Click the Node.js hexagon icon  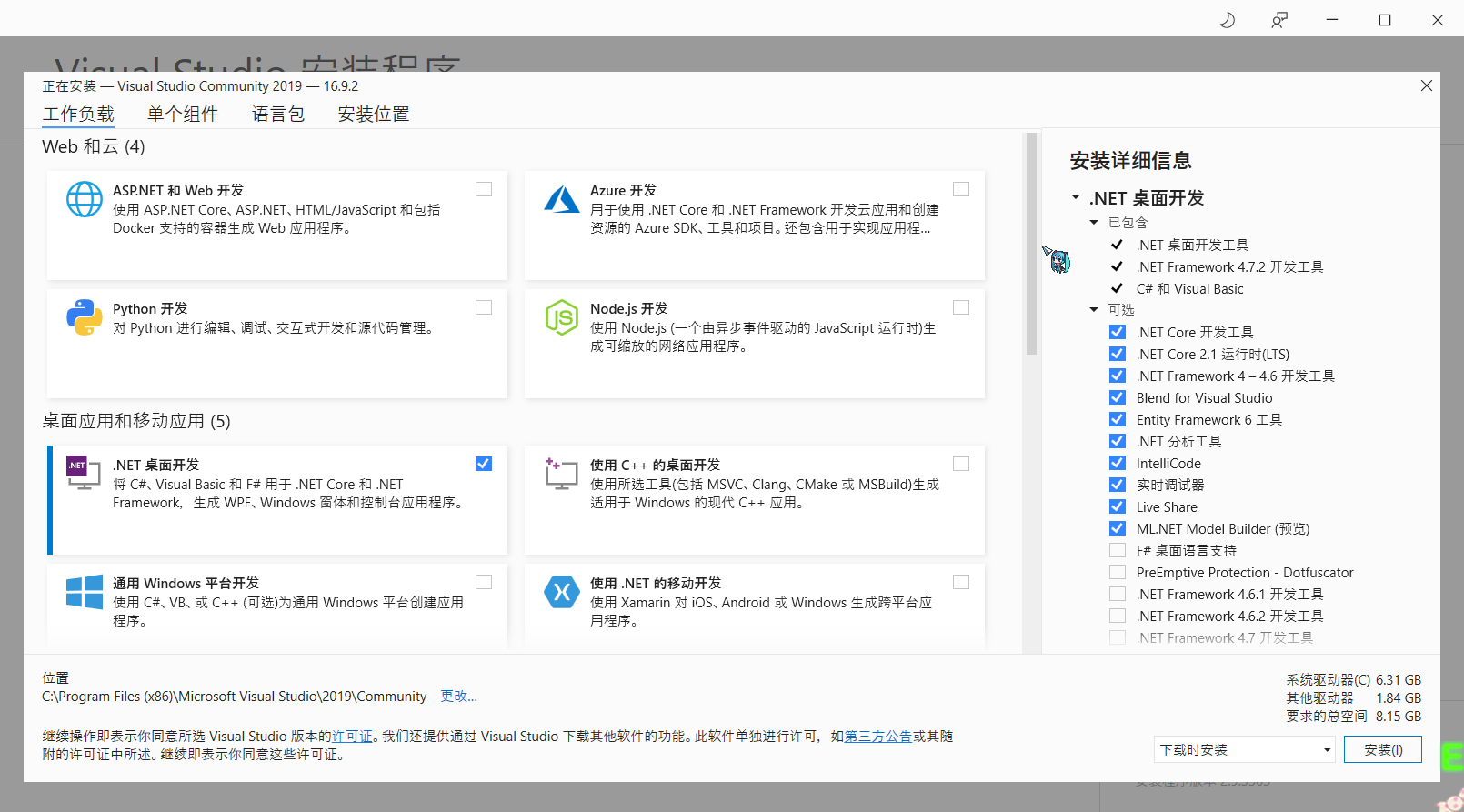coord(561,317)
